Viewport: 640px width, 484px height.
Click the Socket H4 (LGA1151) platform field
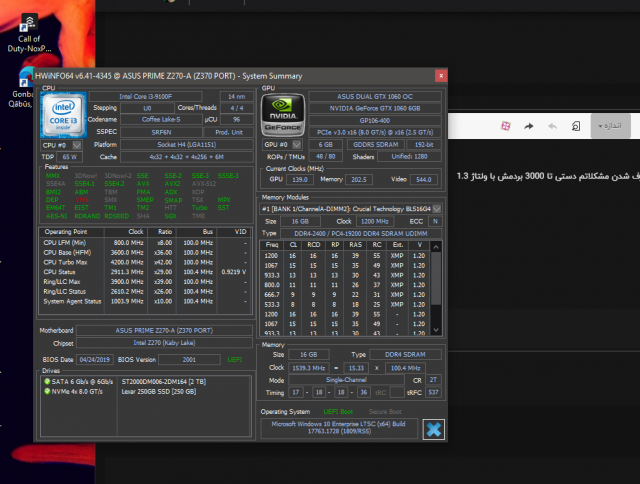pyautogui.click(x=187, y=144)
